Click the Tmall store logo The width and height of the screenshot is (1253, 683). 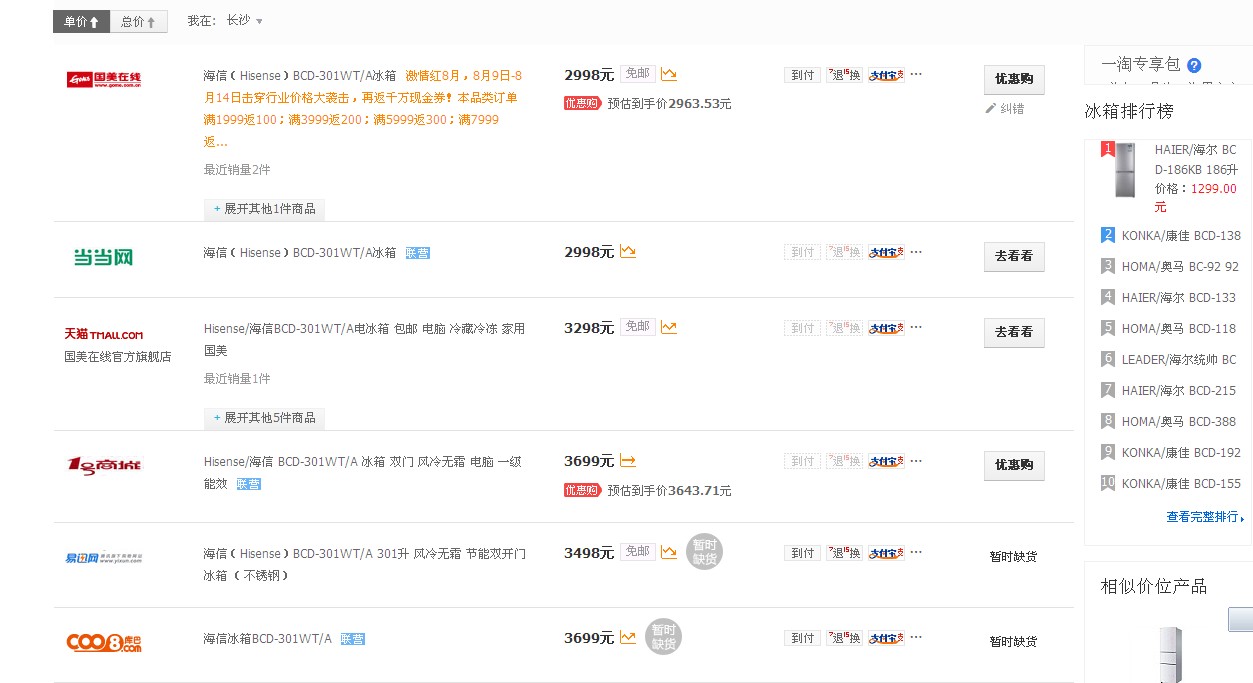pyautogui.click(x=103, y=334)
